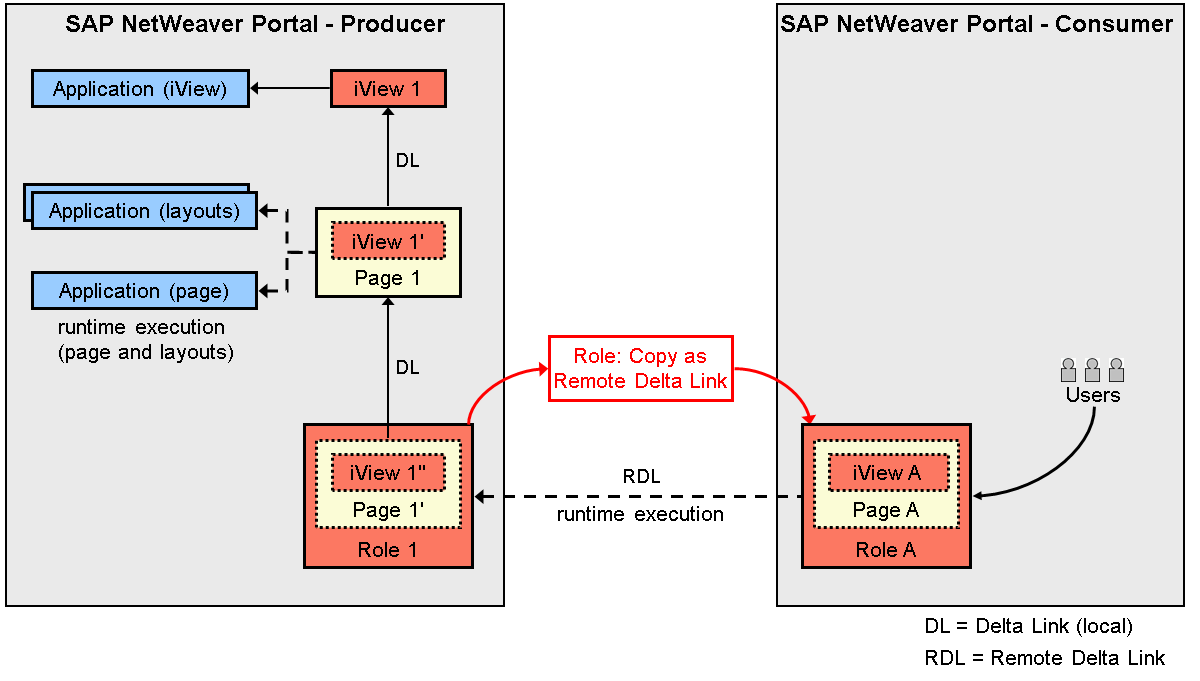Click the Page A label

886,510
